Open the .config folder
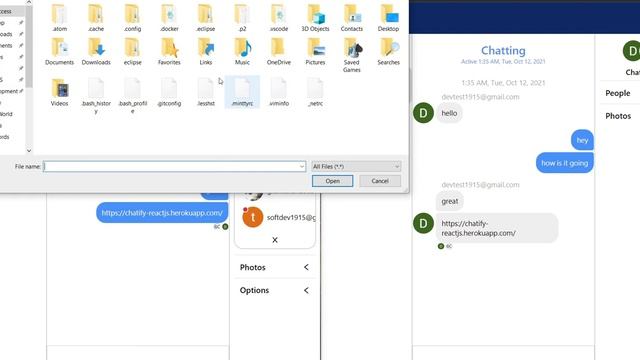The width and height of the screenshot is (640, 360). 133,18
